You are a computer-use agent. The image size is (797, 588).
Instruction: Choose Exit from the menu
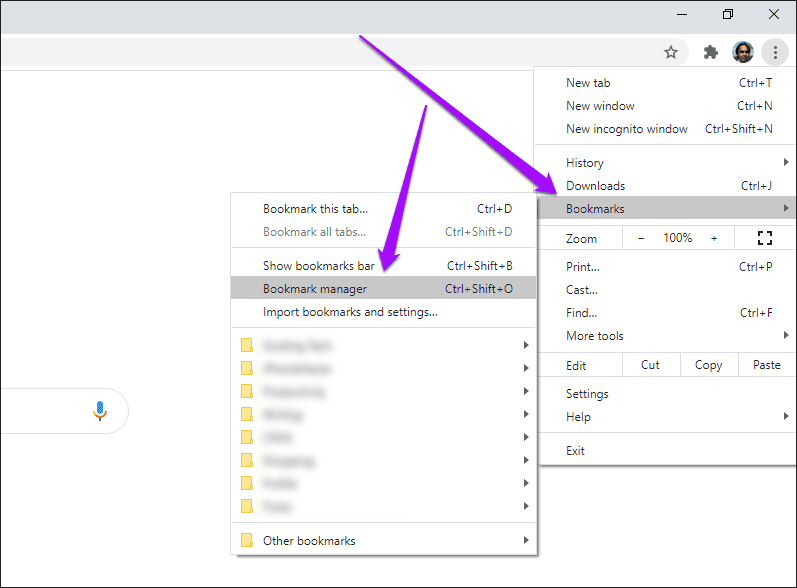(666, 451)
